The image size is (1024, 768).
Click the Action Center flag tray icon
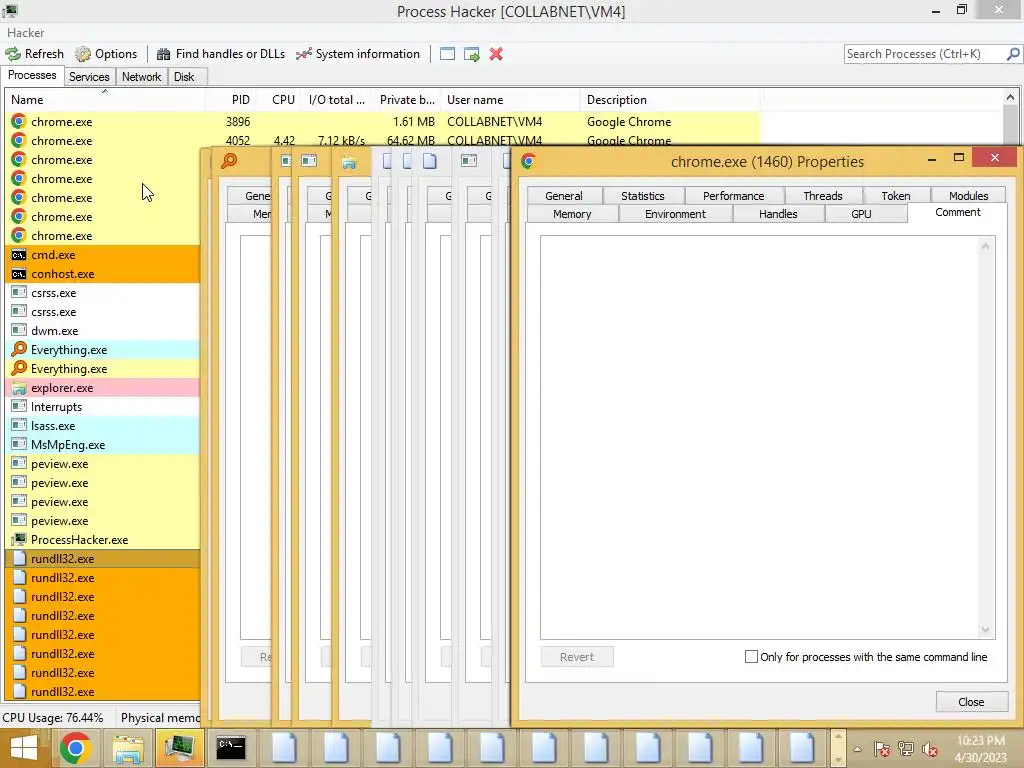point(881,749)
